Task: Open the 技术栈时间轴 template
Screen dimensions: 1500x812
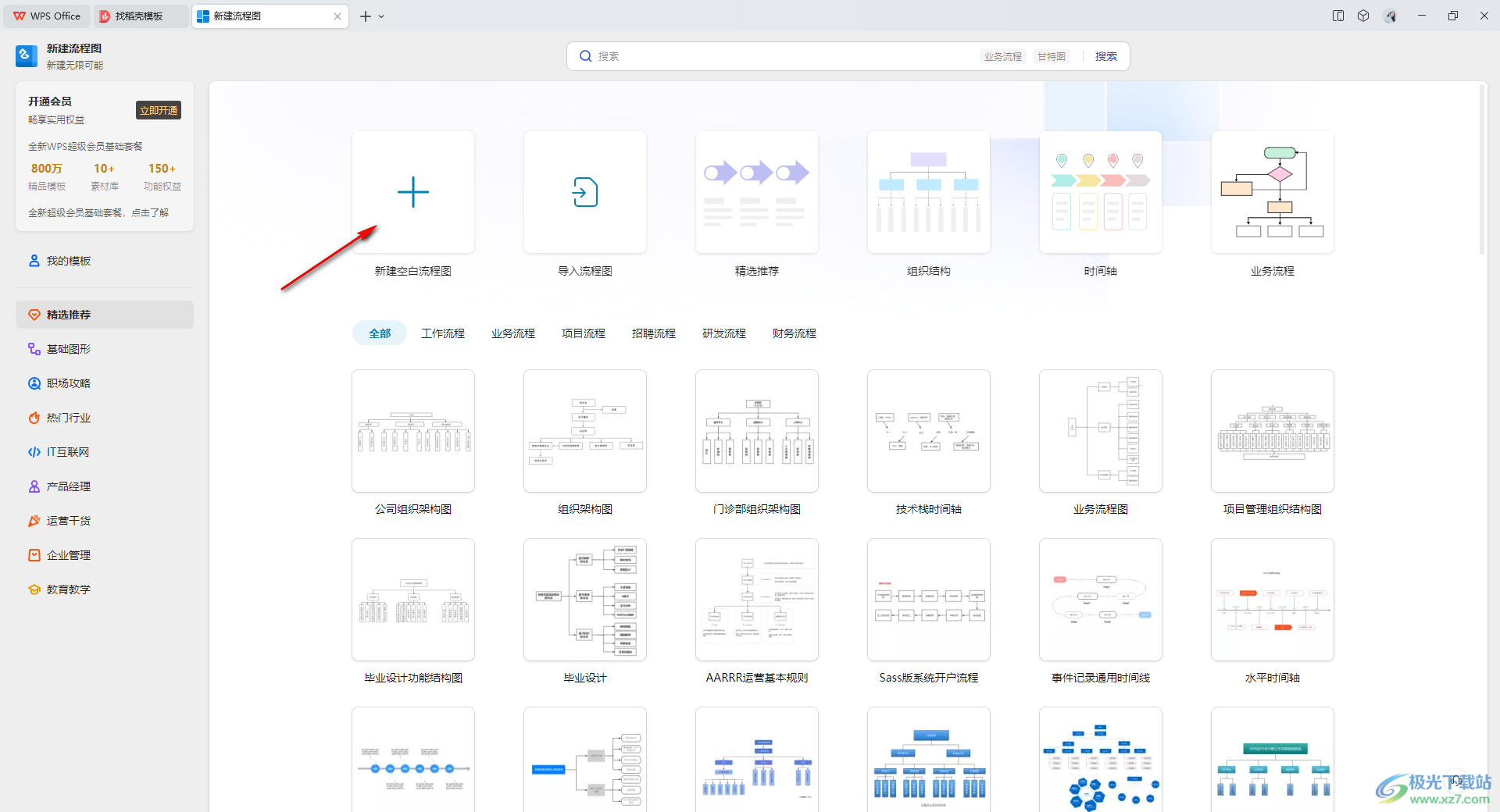Action: click(929, 431)
